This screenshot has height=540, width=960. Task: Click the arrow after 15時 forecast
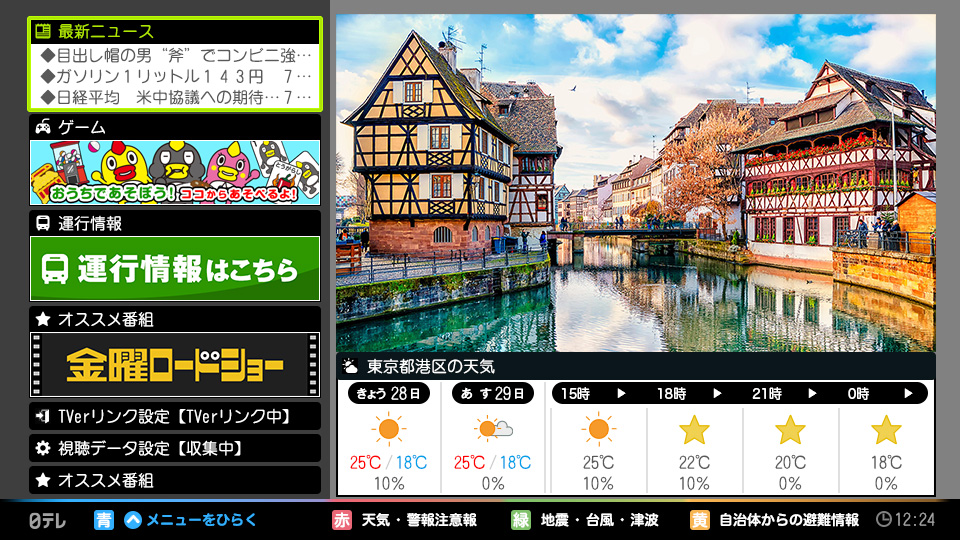tap(621, 394)
